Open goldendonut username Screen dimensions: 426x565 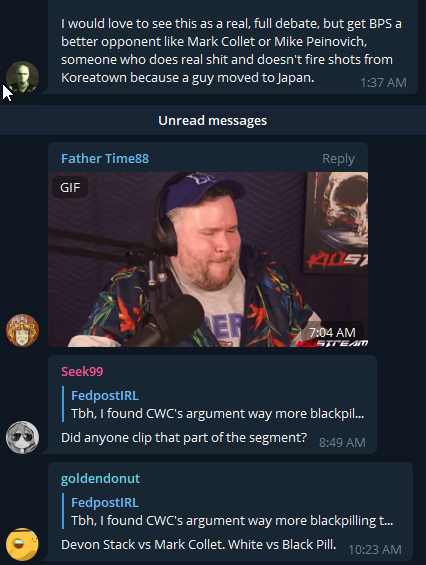point(101,479)
